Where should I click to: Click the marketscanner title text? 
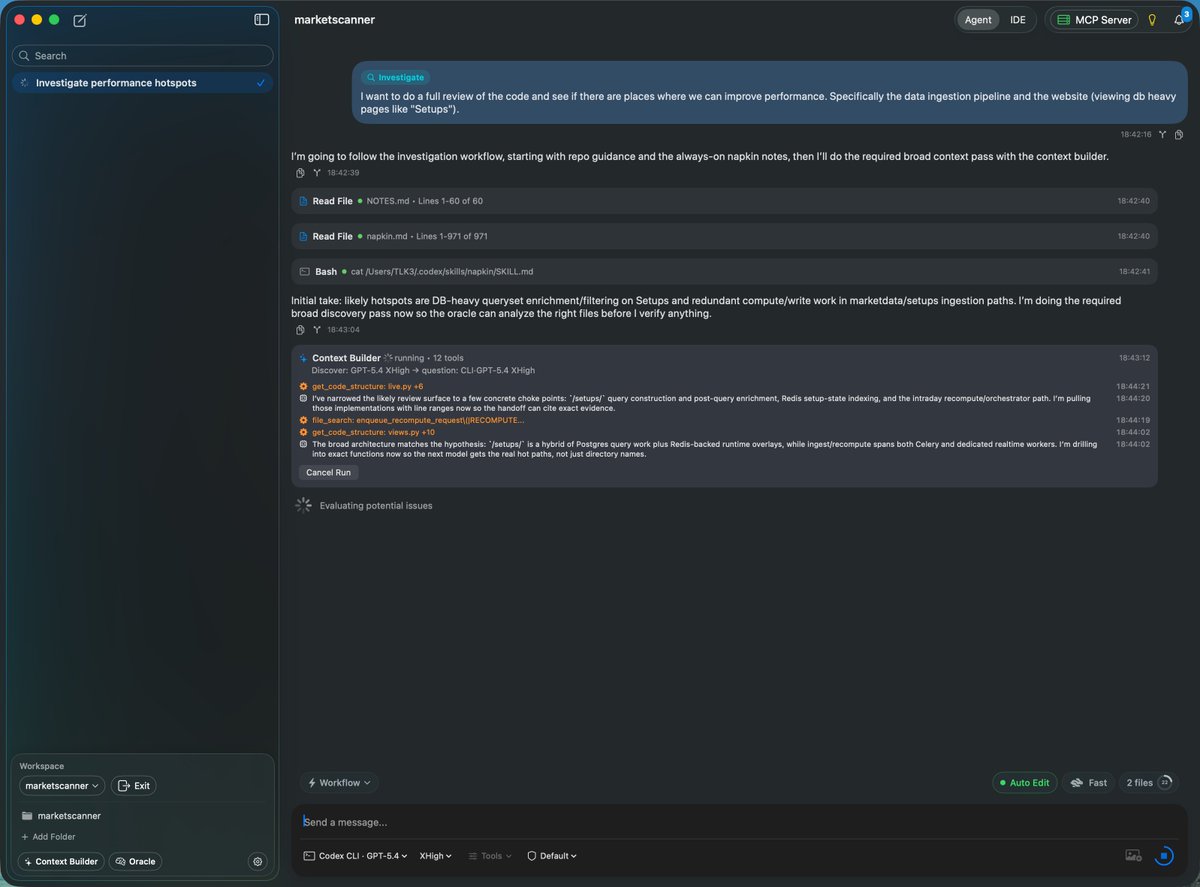pyautogui.click(x=335, y=20)
